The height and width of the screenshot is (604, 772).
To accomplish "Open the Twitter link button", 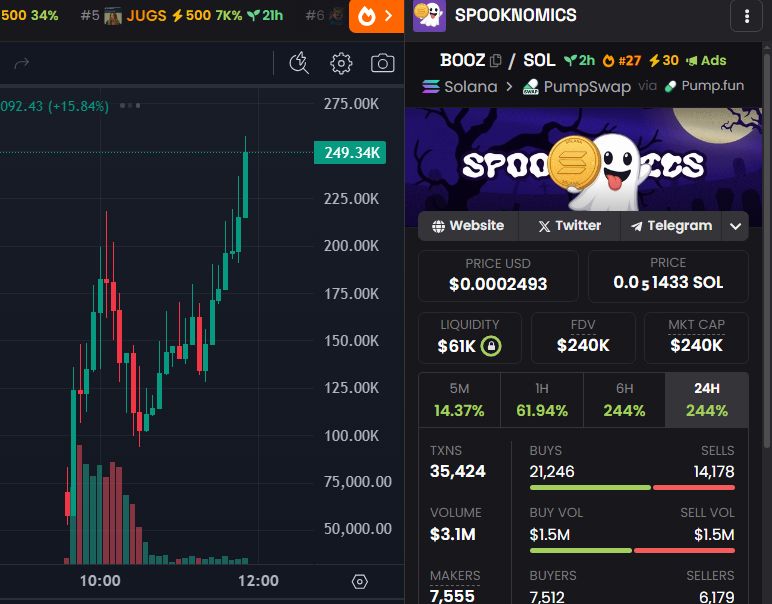I will tap(570, 226).
